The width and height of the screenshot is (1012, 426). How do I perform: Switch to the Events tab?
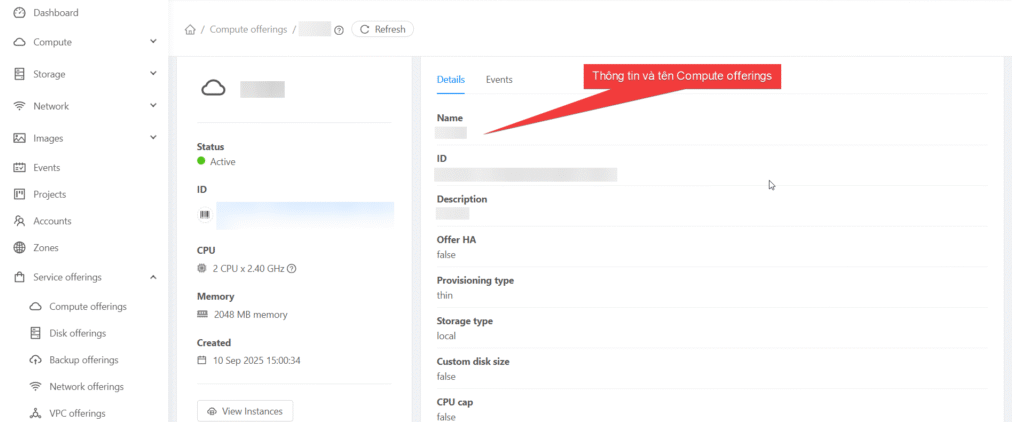click(499, 79)
